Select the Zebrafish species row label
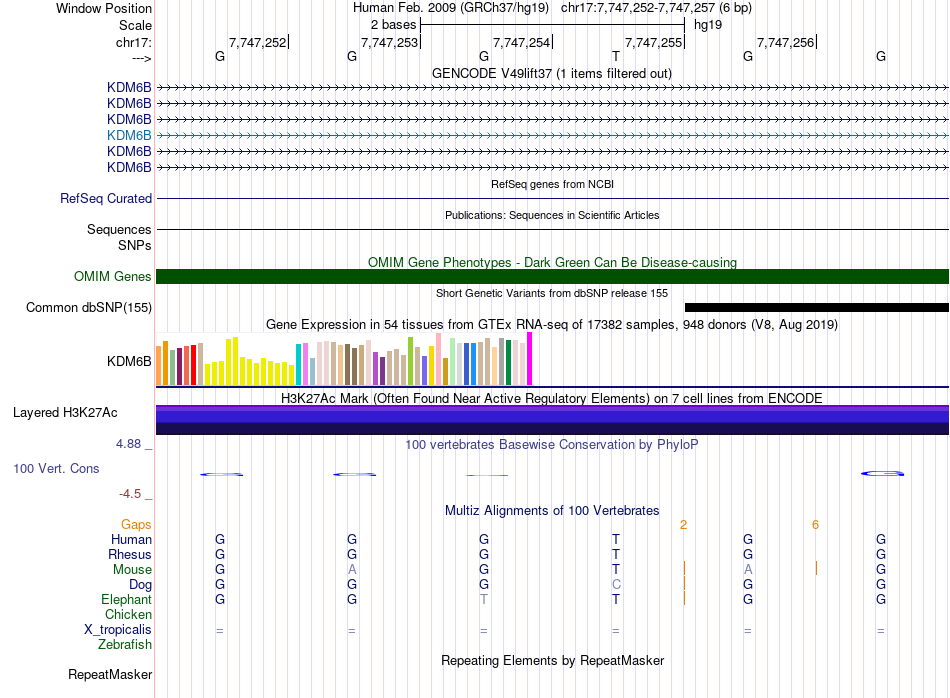950x698 pixels. coord(125,645)
